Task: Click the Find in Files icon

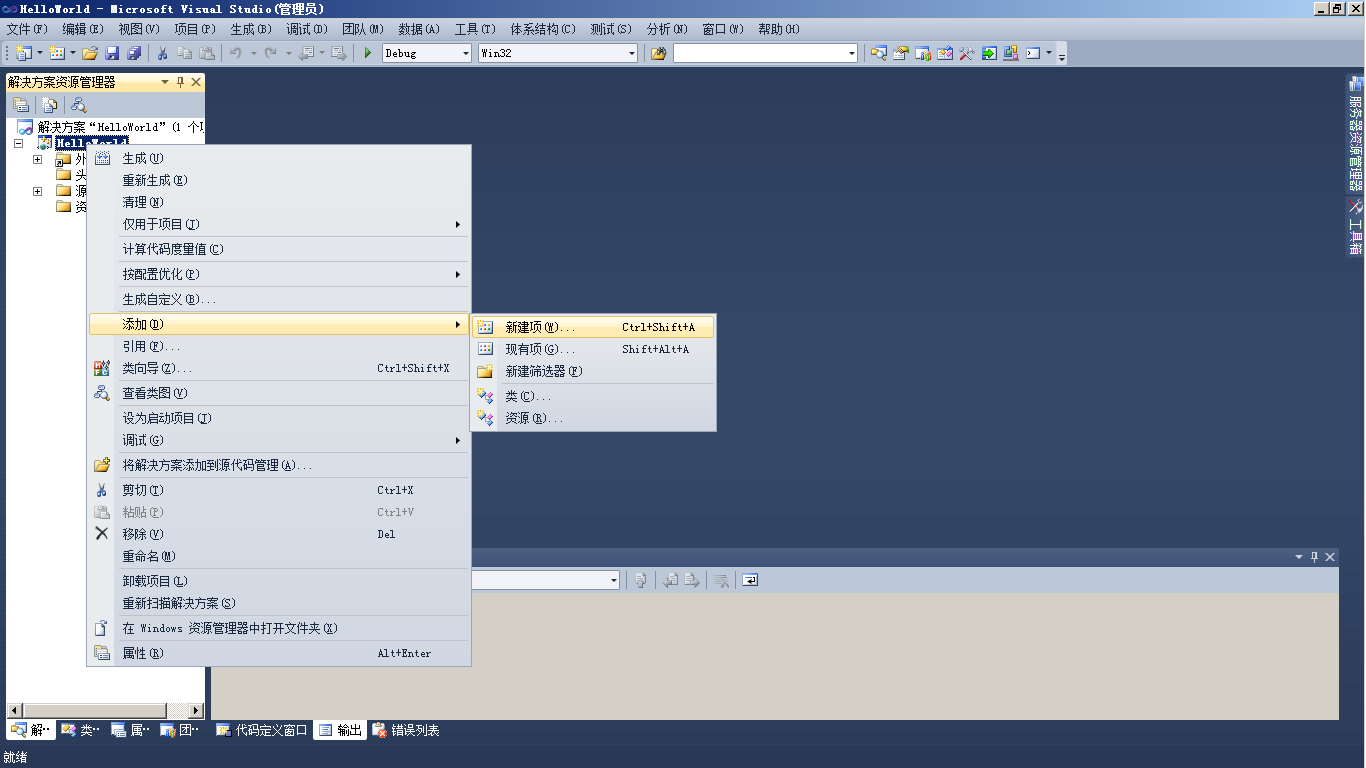Action: coord(658,53)
